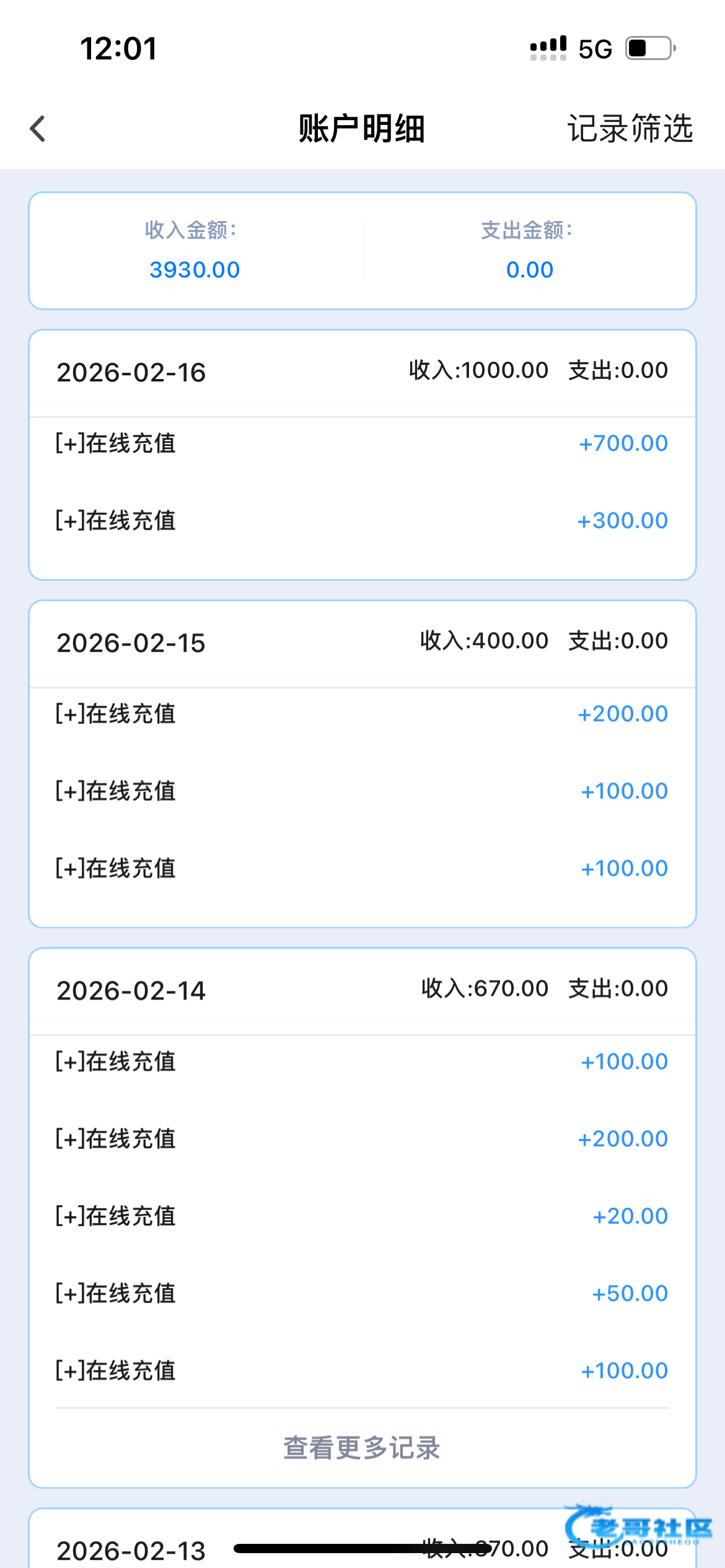Viewport: 725px width, 1568px height.
Task: Expand the 2026-02-14 date header
Action: click(362, 990)
